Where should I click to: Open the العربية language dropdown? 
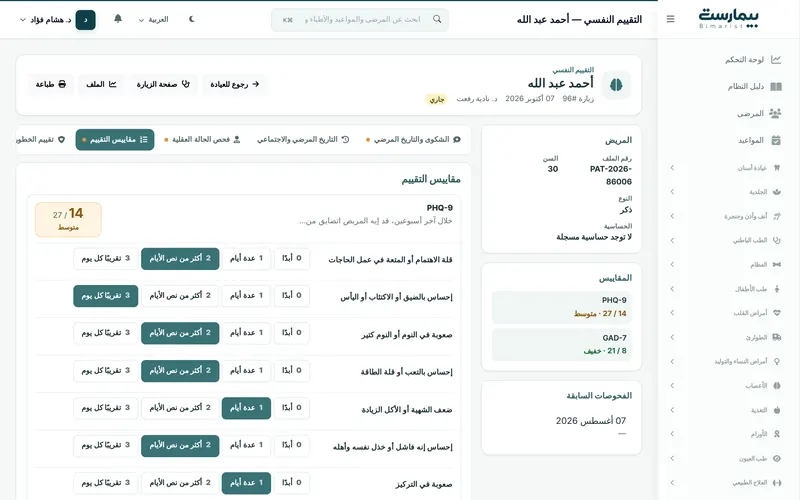click(x=153, y=19)
